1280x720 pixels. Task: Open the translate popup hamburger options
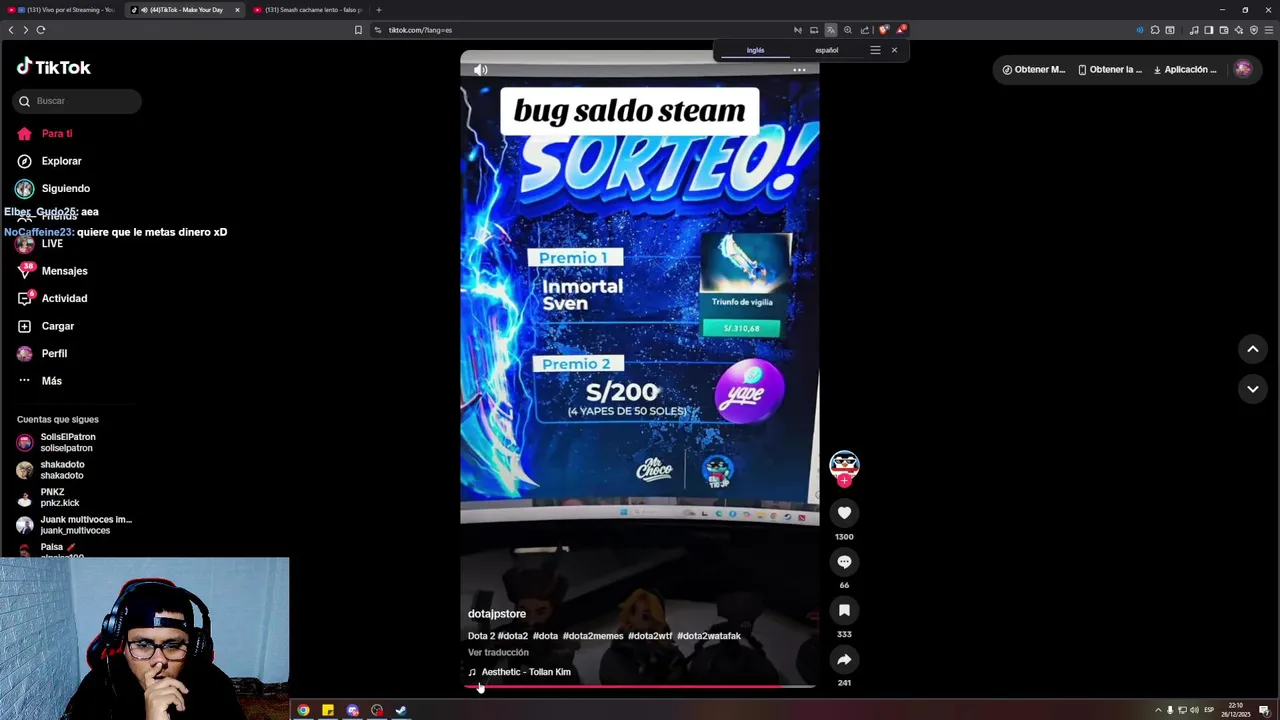pyautogui.click(x=875, y=50)
